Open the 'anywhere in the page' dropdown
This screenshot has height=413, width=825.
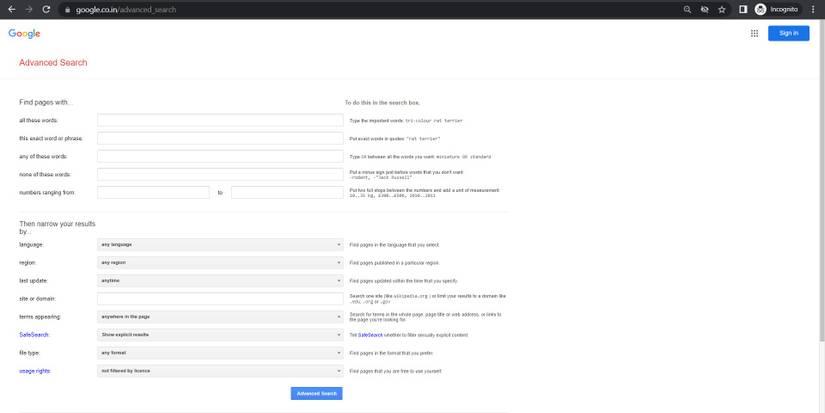click(220, 317)
